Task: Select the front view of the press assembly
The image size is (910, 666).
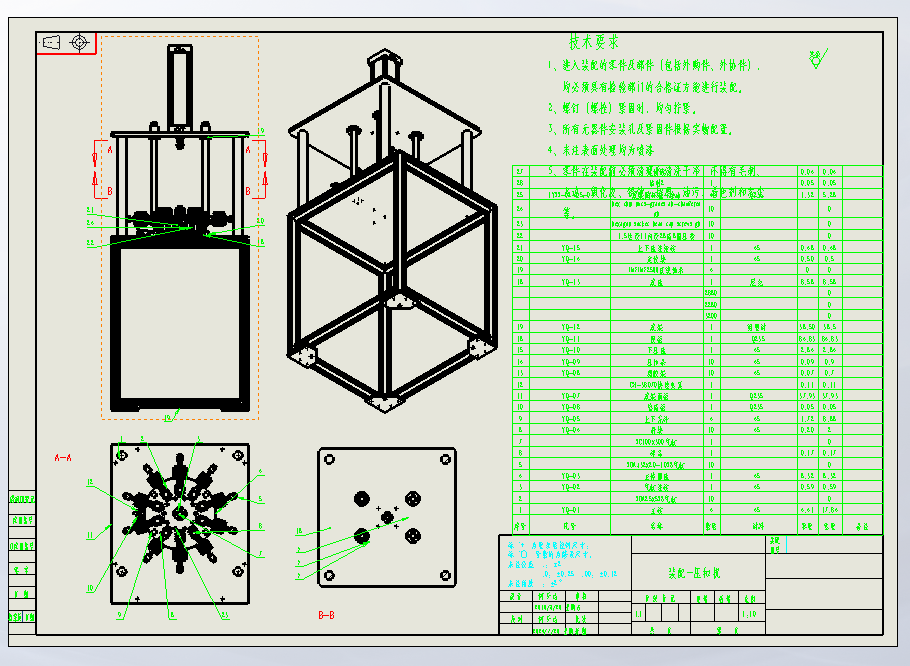Action: 180,227
